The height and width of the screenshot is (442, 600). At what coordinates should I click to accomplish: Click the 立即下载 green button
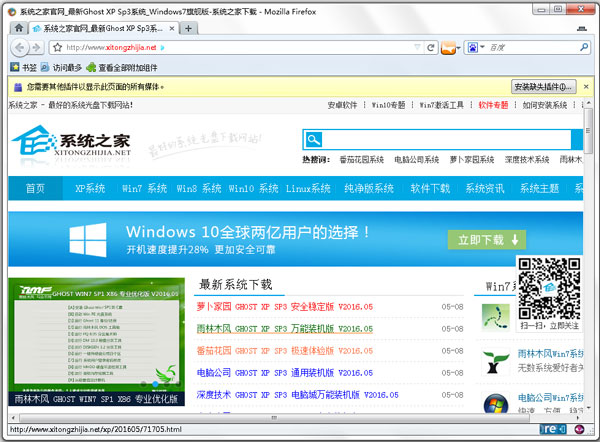click(x=487, y=240)
